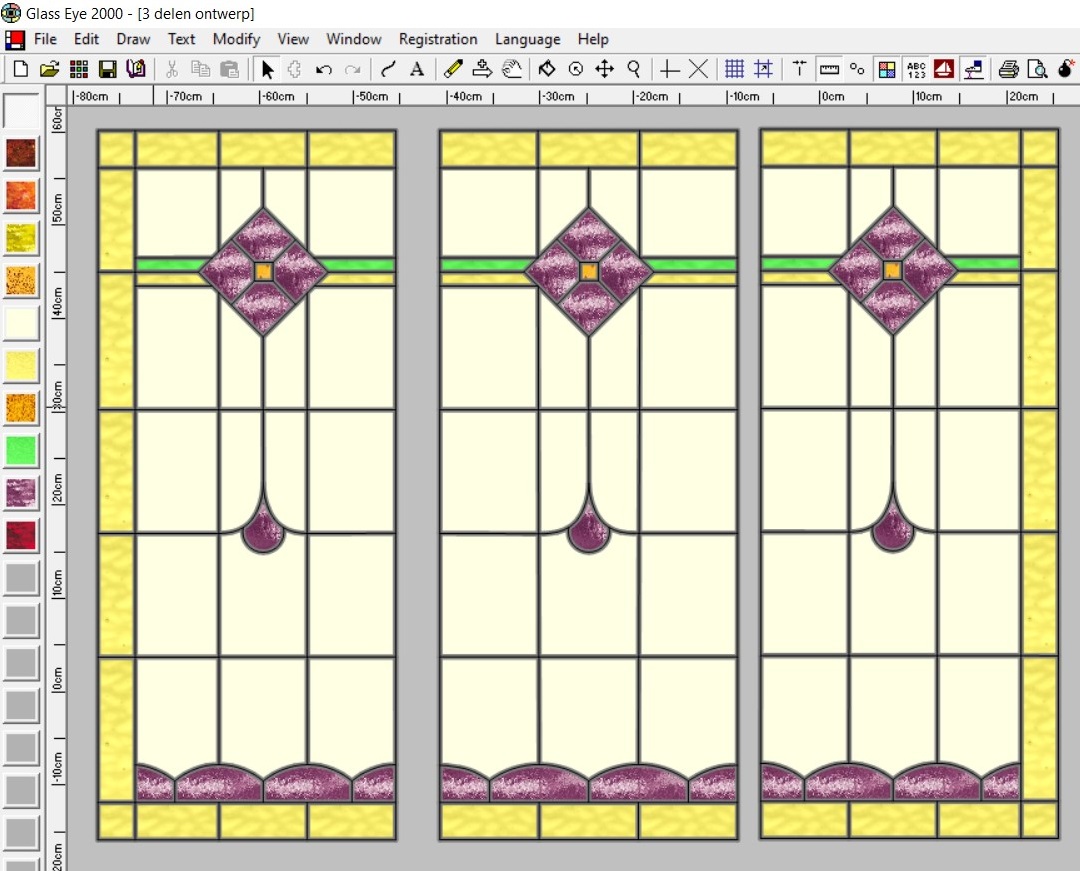1080x871 pixels.
Task: Open Print Preview from the toolbar
Action: (x=1037, y=69)
